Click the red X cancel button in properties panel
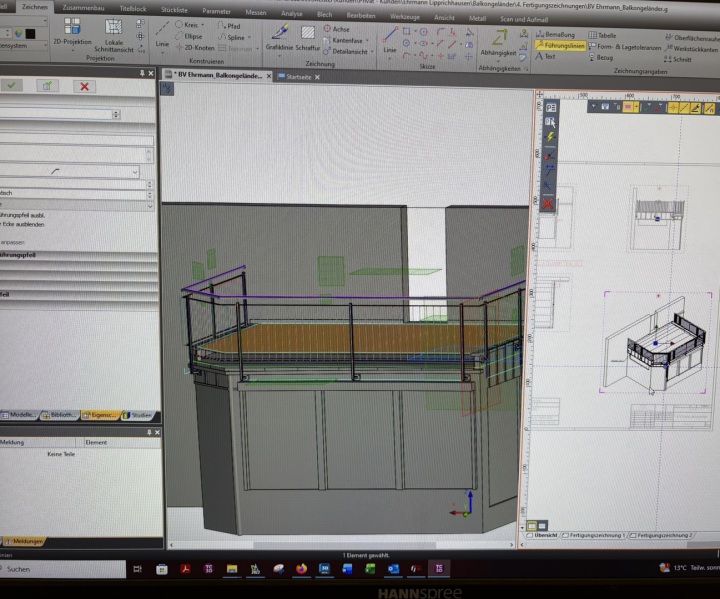720x599 pixels. coord(84,86)
